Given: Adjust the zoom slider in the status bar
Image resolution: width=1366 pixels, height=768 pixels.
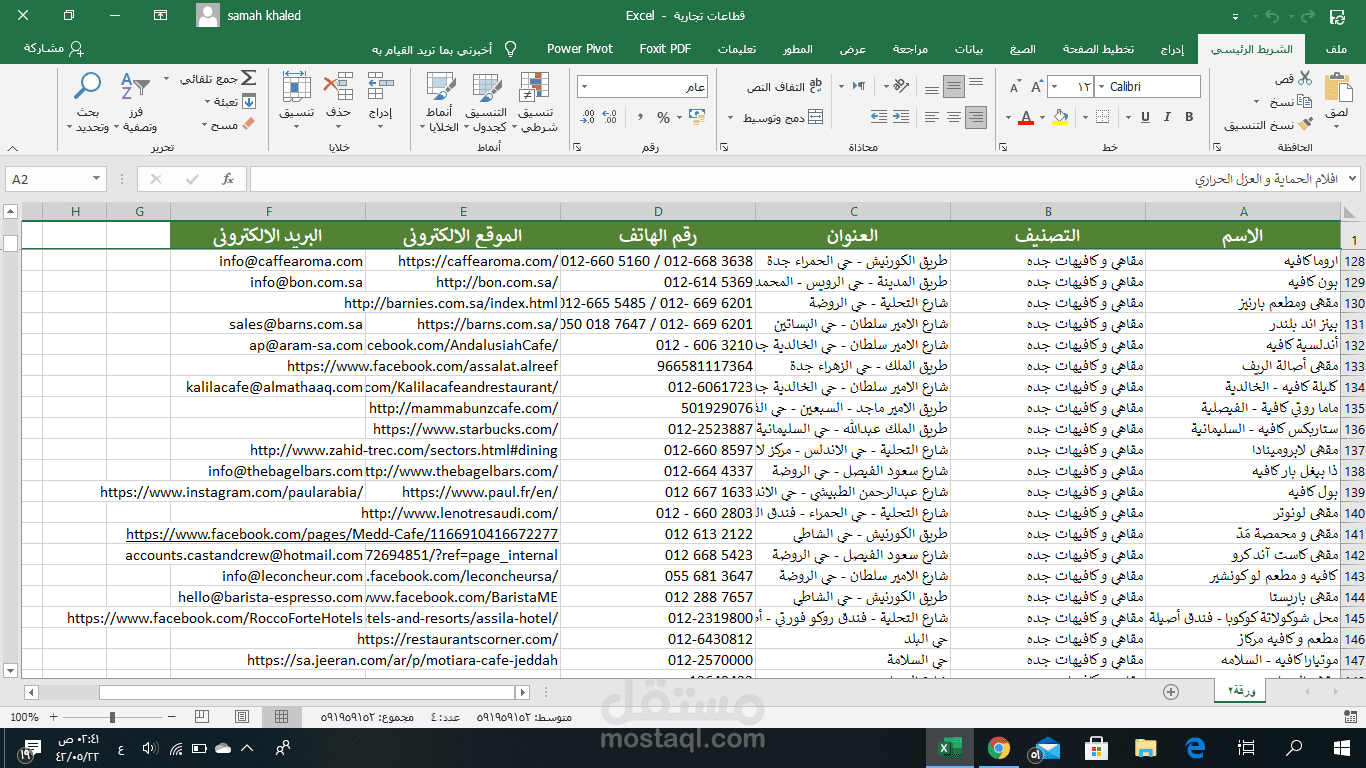Looking at the screenshot, I should 112,717.
